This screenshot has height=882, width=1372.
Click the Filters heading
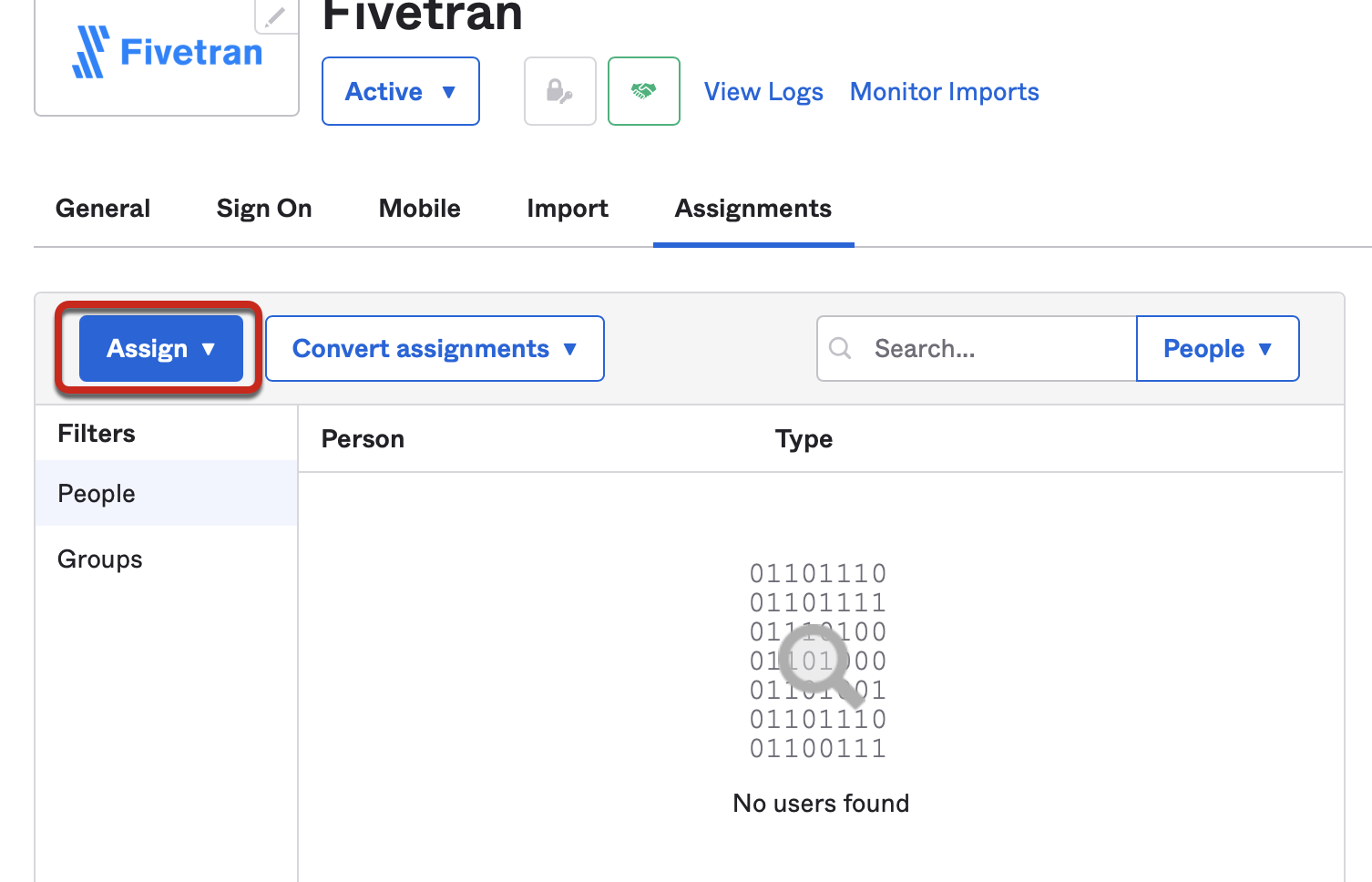click(97, 434)
